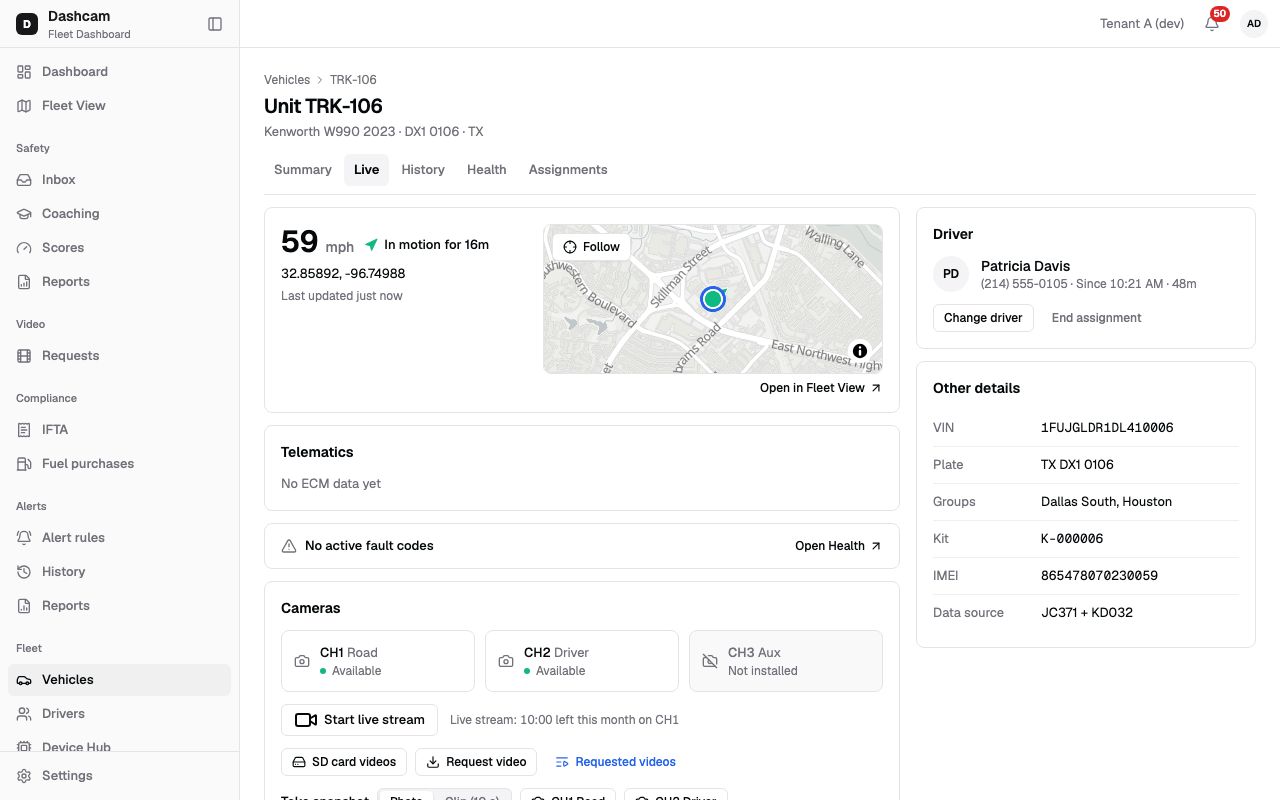1280x800 pixels.
Task: Click the Vehicles breadcrumb link
Action: (287, 80)
